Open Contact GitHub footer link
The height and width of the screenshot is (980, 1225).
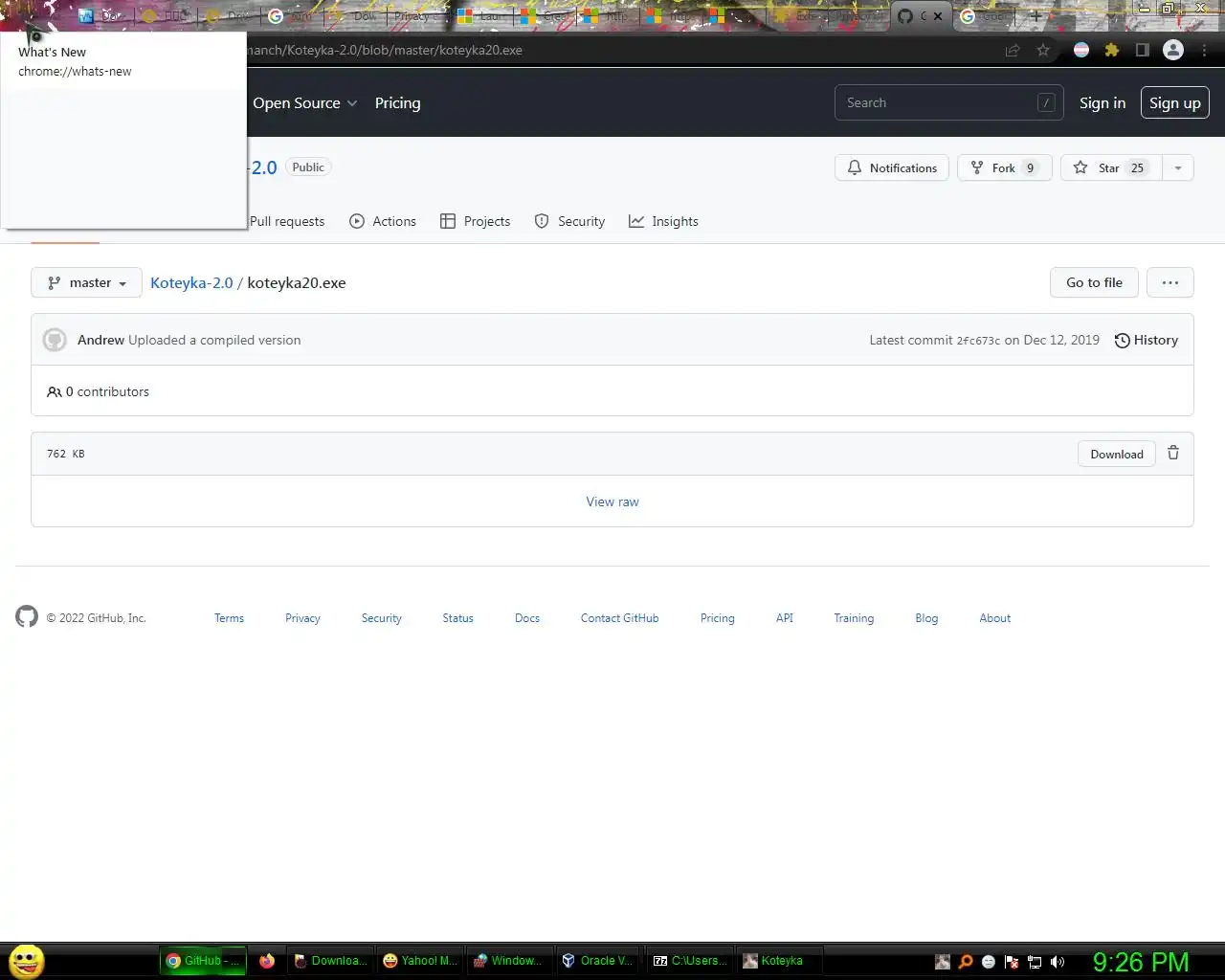(x=619, y=618)
